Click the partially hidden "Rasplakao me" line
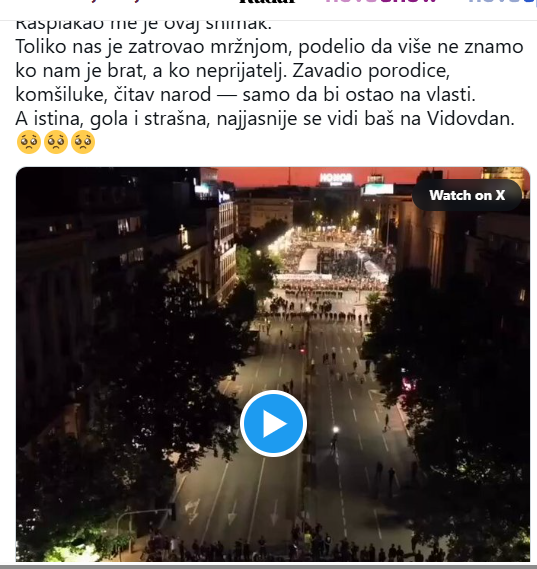This screenshot has height=569, width=537. (143, 25)
